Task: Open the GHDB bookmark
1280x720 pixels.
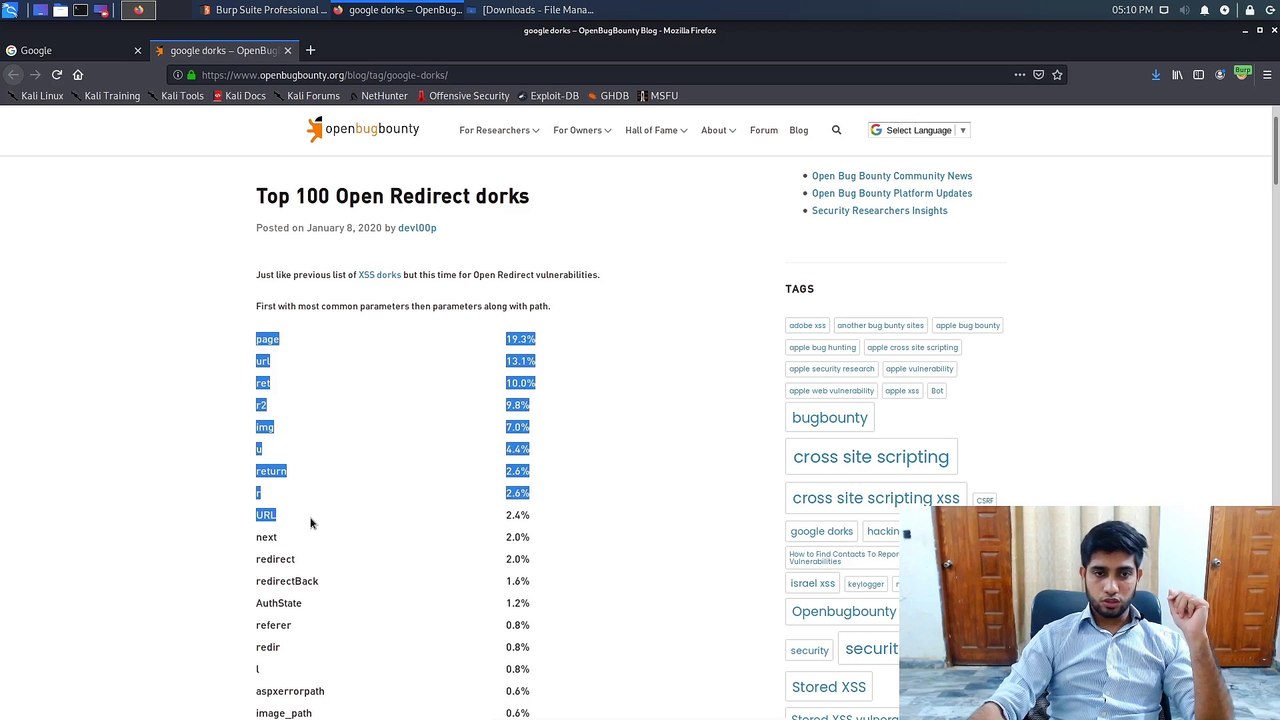Action: pos(608,96)
